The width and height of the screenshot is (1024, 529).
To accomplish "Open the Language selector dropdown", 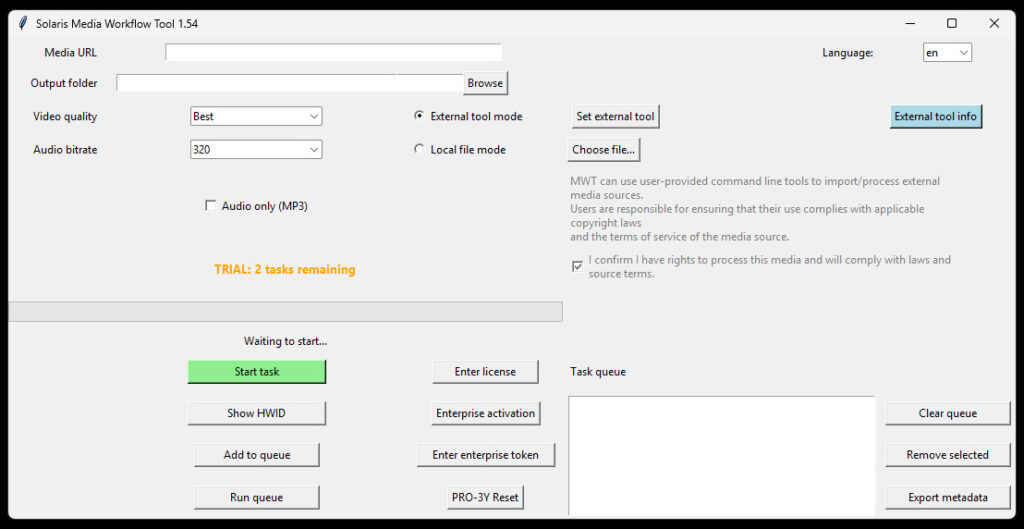I will [x=947, y=53].
